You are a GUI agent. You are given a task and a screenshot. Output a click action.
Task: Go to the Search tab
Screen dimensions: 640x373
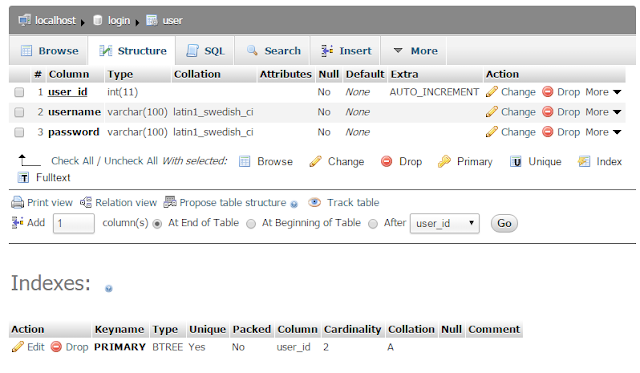(x=273, y=51)
